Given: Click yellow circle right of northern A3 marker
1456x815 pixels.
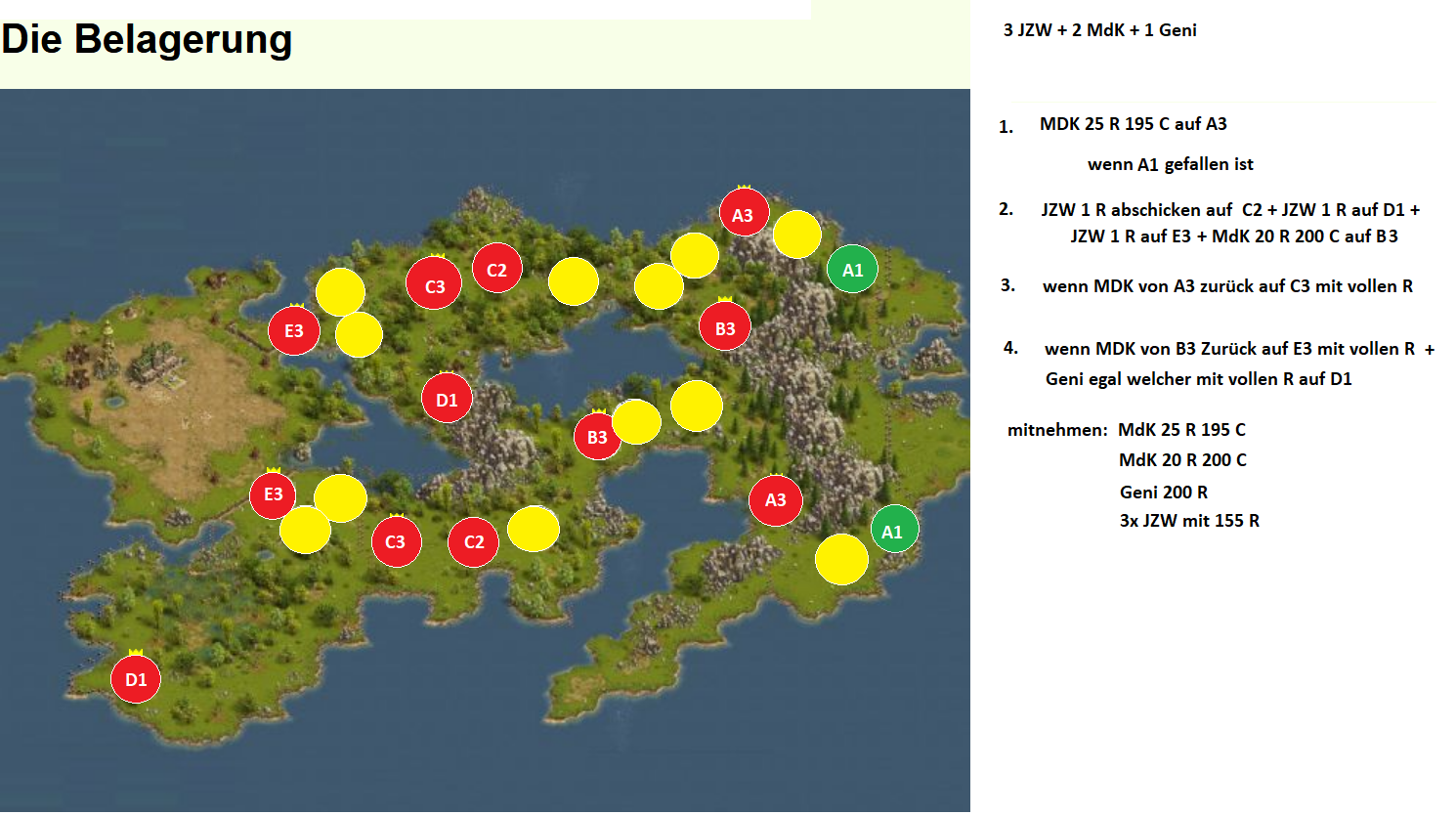Looking at the screenshot, I should click(797, 235).
